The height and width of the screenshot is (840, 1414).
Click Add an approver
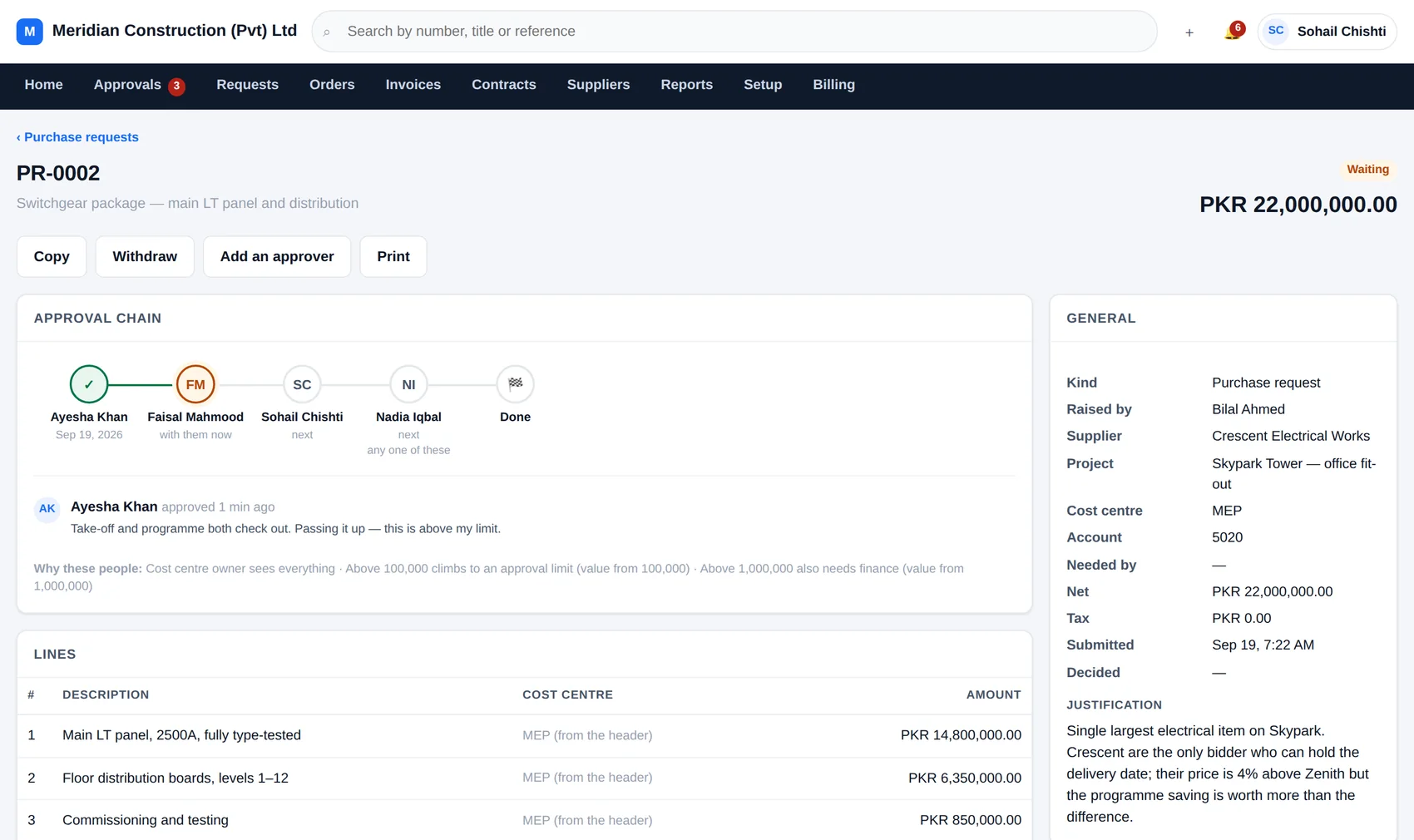[277, 256]
